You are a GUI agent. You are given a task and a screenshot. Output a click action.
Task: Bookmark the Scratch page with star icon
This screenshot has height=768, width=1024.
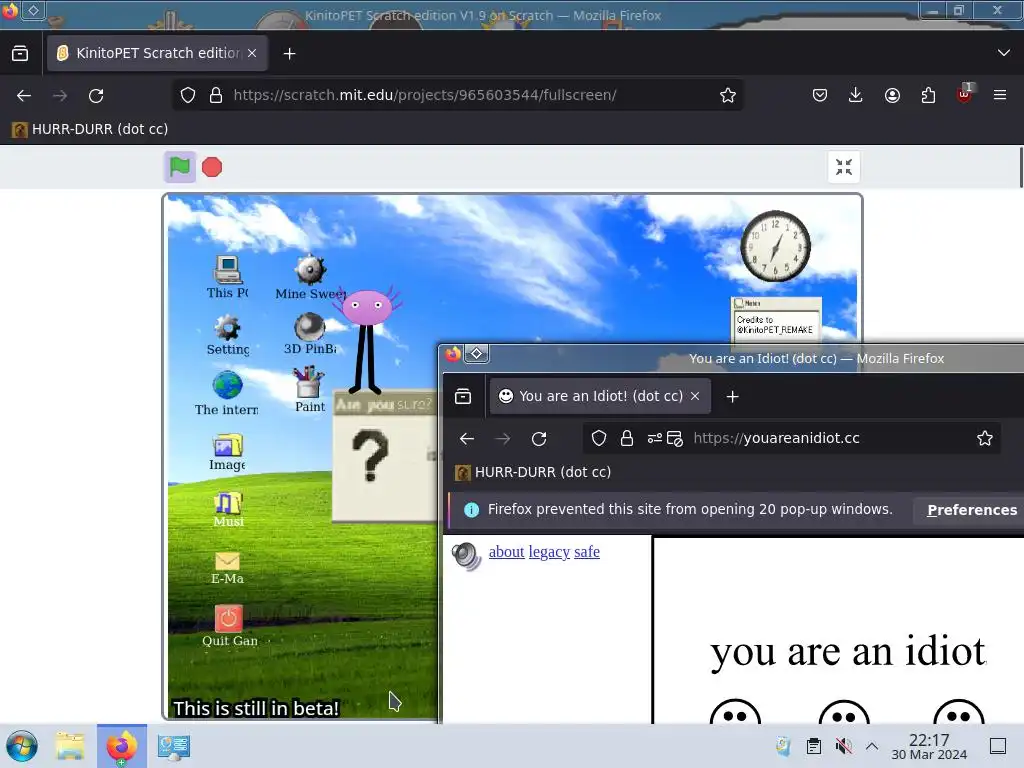pos(728,95)
